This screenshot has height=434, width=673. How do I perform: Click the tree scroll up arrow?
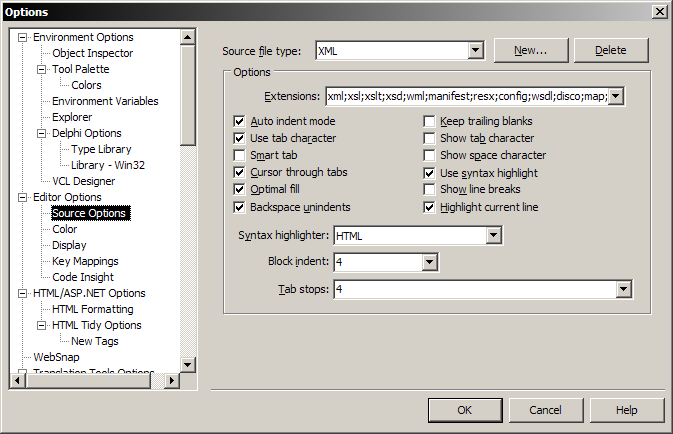pos(188,37)
